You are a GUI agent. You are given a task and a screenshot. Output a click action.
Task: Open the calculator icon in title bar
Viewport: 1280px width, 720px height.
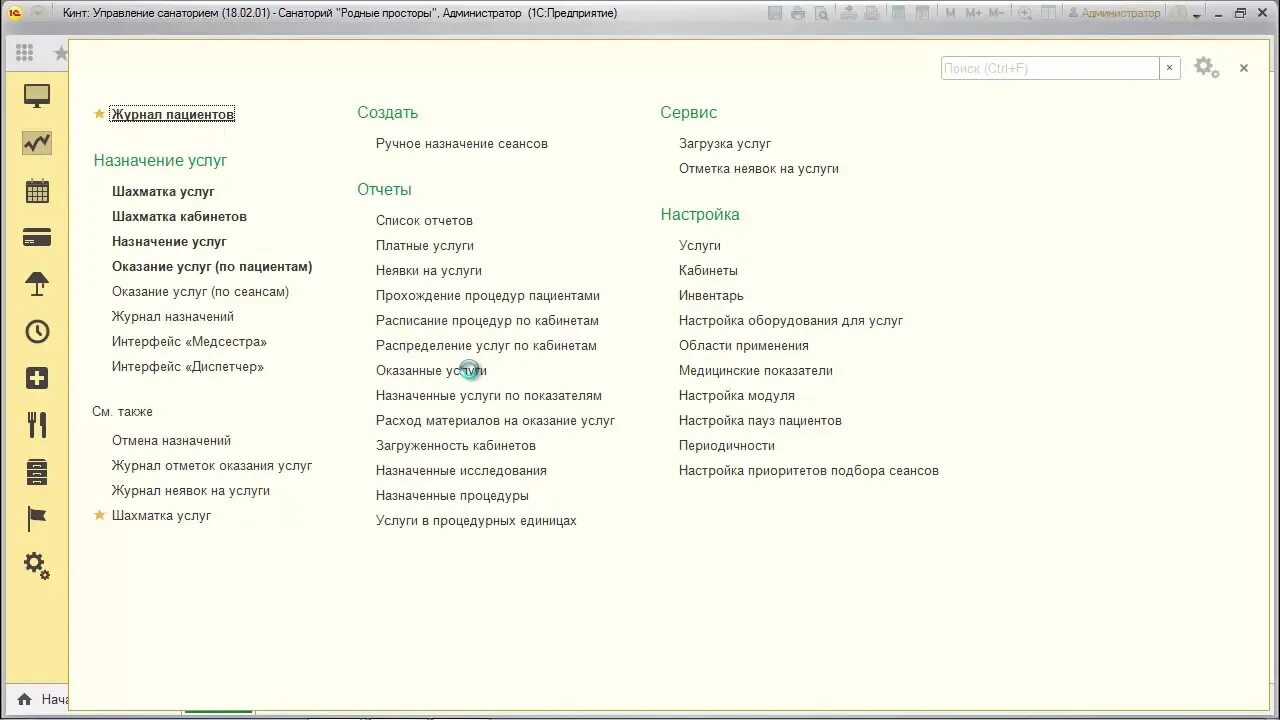(898, 13)
